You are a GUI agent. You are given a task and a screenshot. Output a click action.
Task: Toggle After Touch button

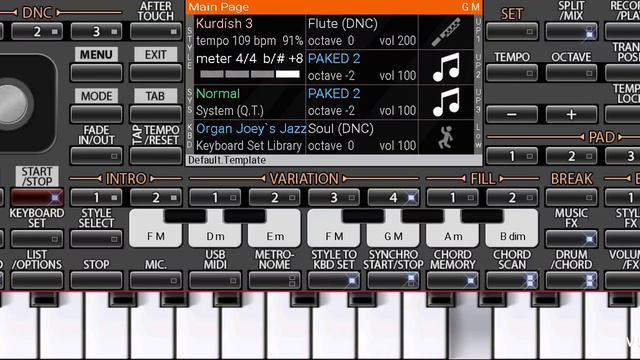click(156, 31)
